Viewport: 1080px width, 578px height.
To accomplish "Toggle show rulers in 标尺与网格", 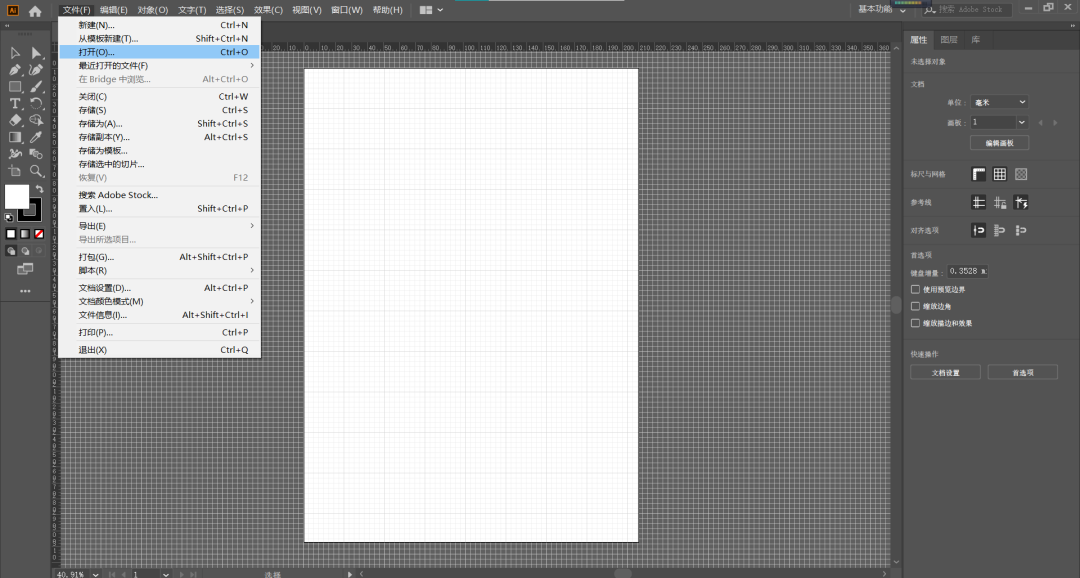I will pos(979,174).
